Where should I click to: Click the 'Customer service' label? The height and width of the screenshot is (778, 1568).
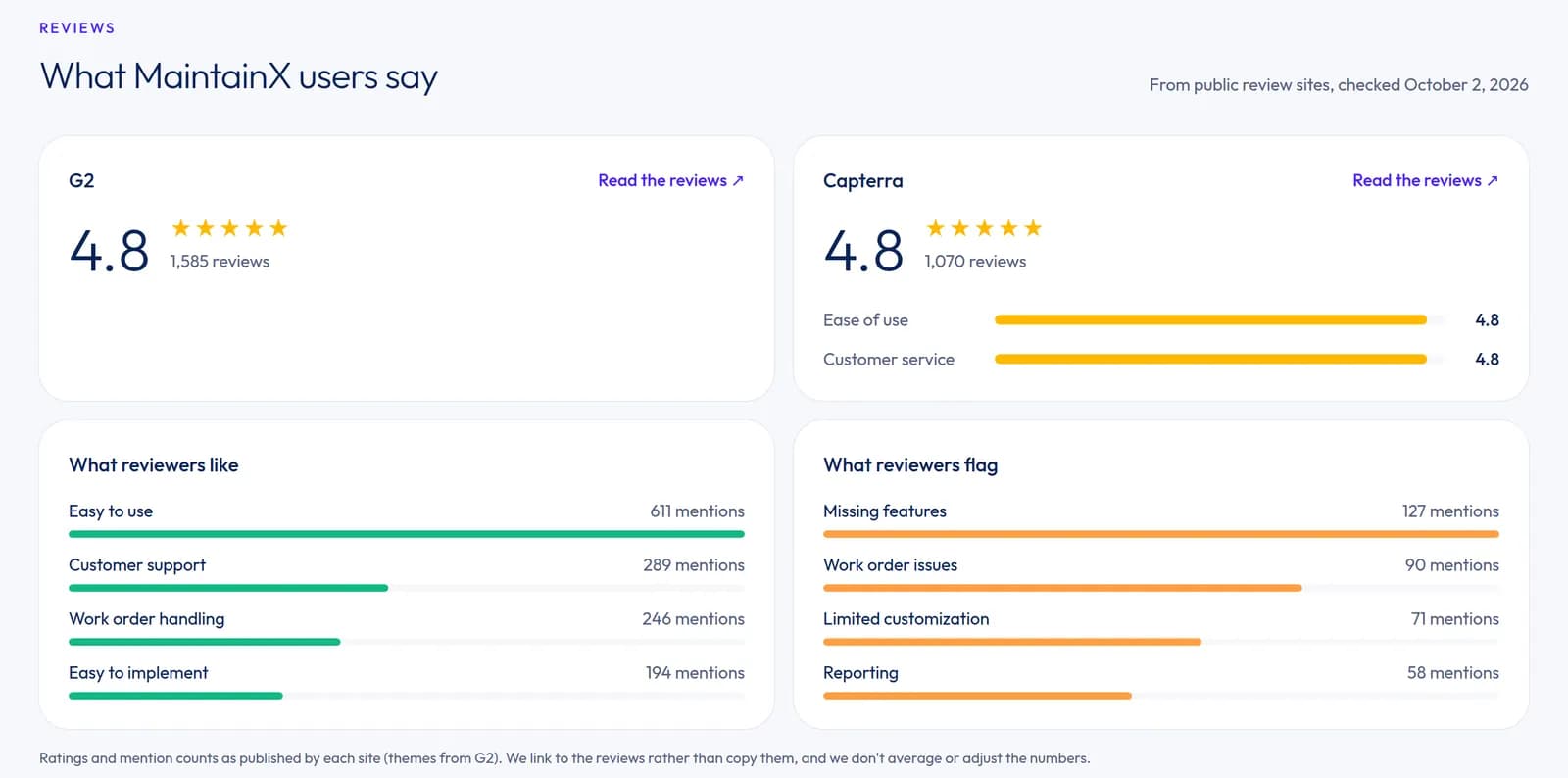[889, 360]
